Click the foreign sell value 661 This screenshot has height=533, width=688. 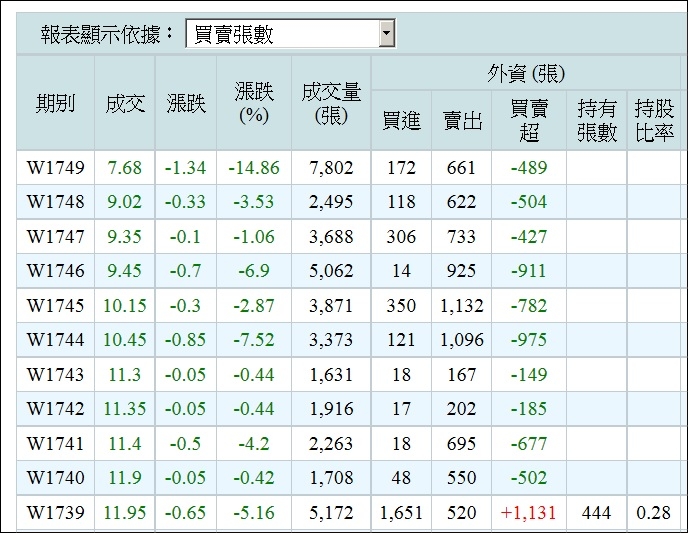click(461, 168)
